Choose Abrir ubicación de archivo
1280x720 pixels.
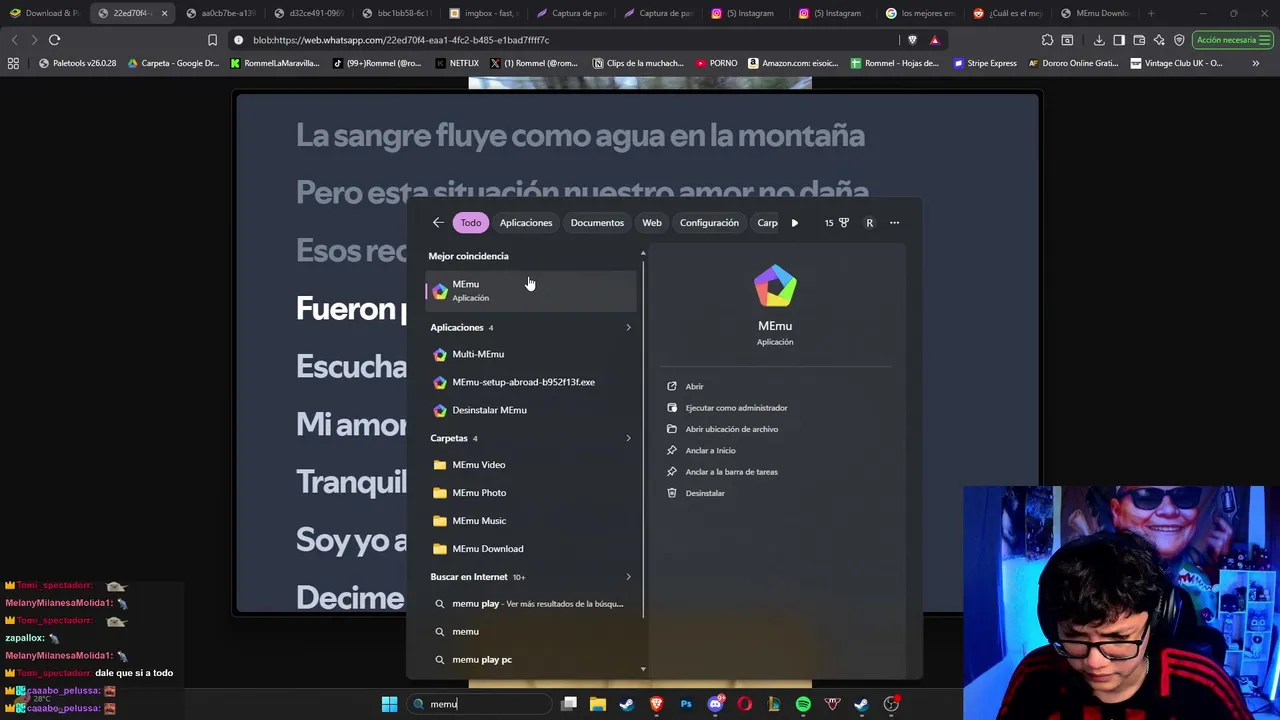tap(731, 429)
